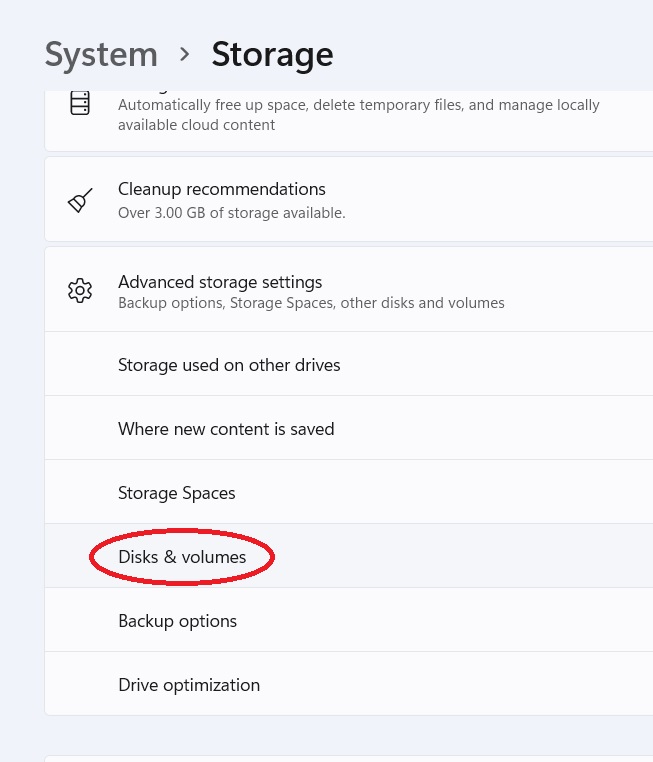This screenshot has width=653, height=762.
Task: Open Storage Spaces
Action: [349, 492]
